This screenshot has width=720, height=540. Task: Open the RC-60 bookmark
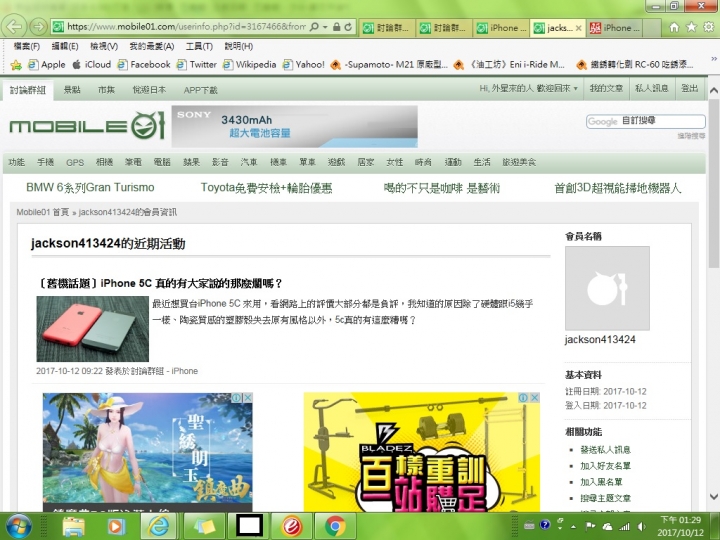click(x=635, y=65)
